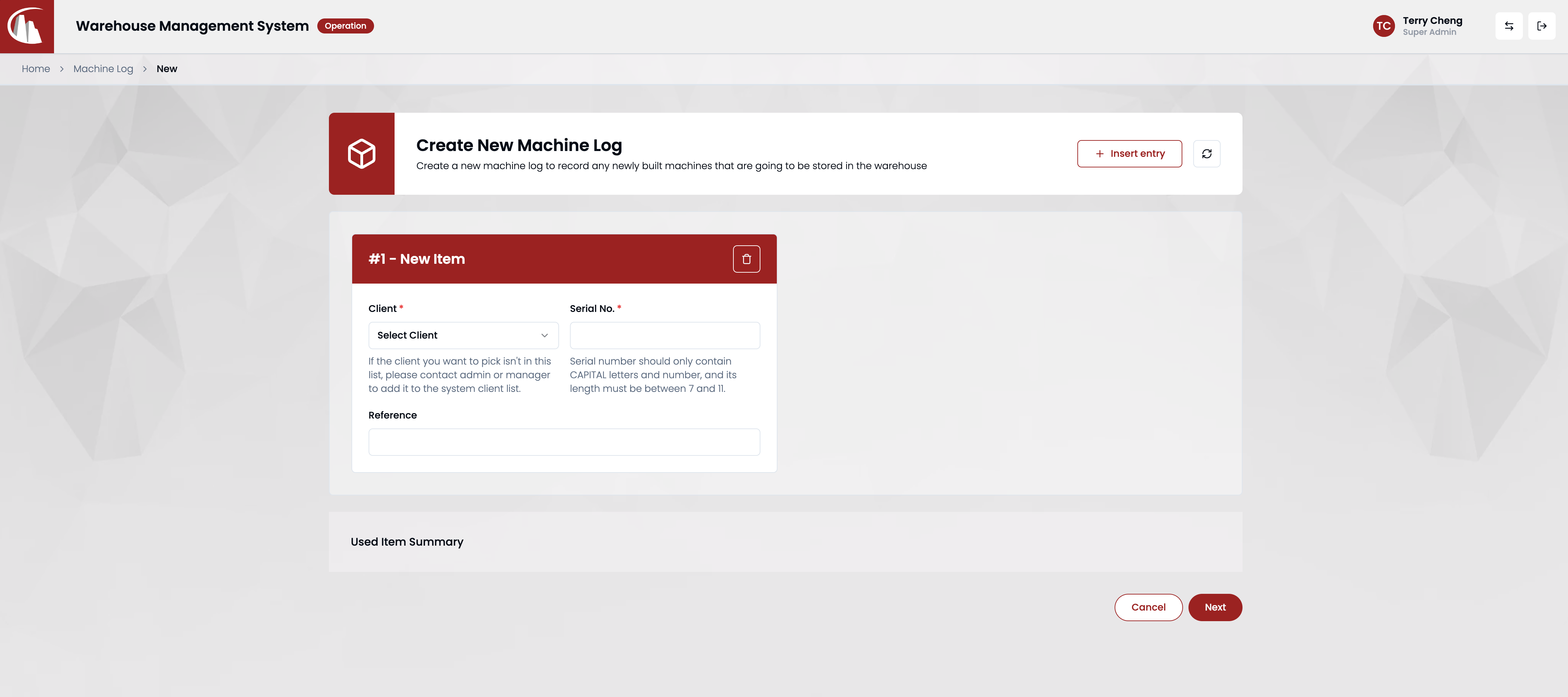Image resolution: width=1568 pixels, height=697 pixels.
Task: Click the Warehouse Management System title
Action: click(192, 26)
